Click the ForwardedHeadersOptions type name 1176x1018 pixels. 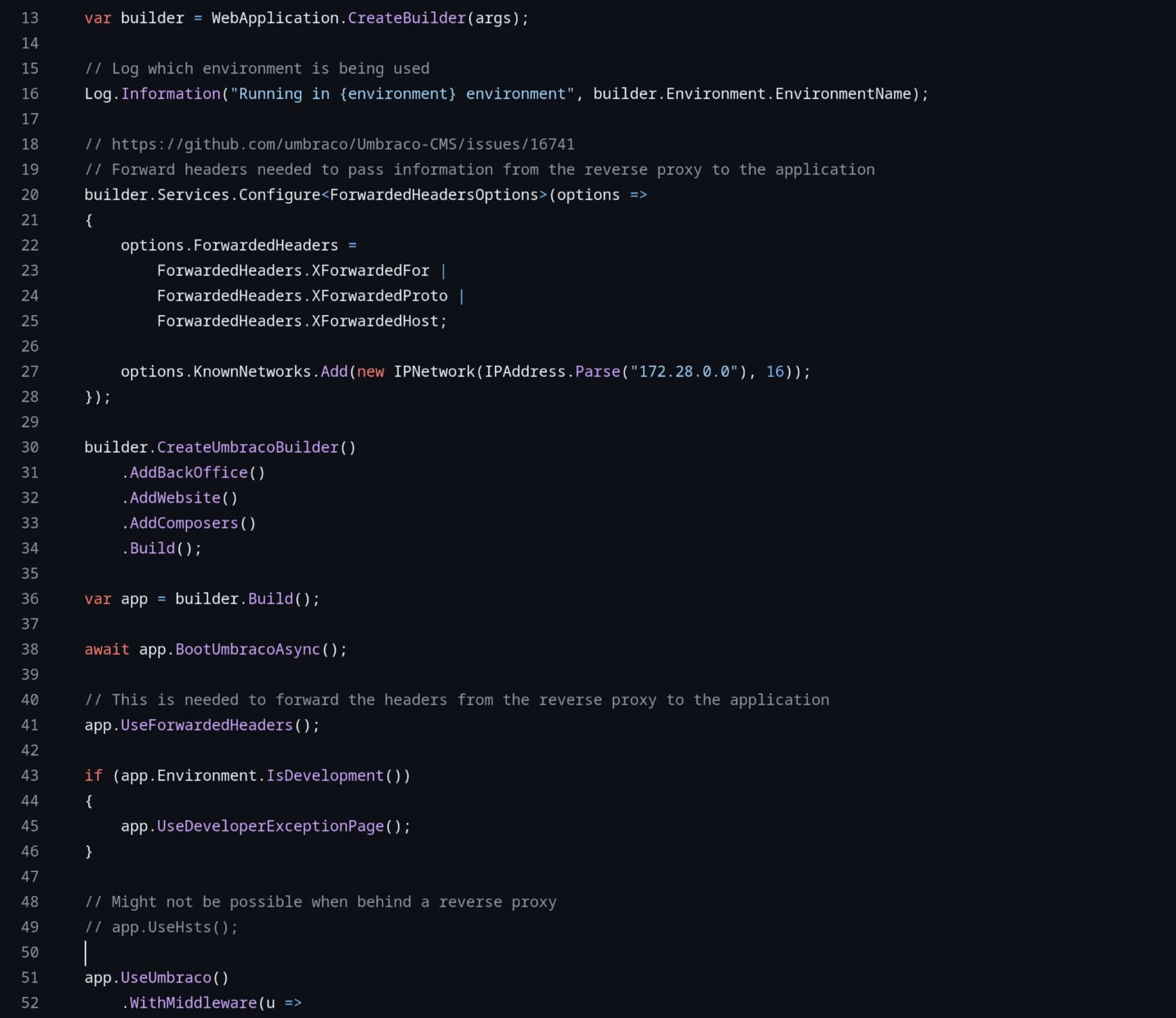click(x=434, y=195)
